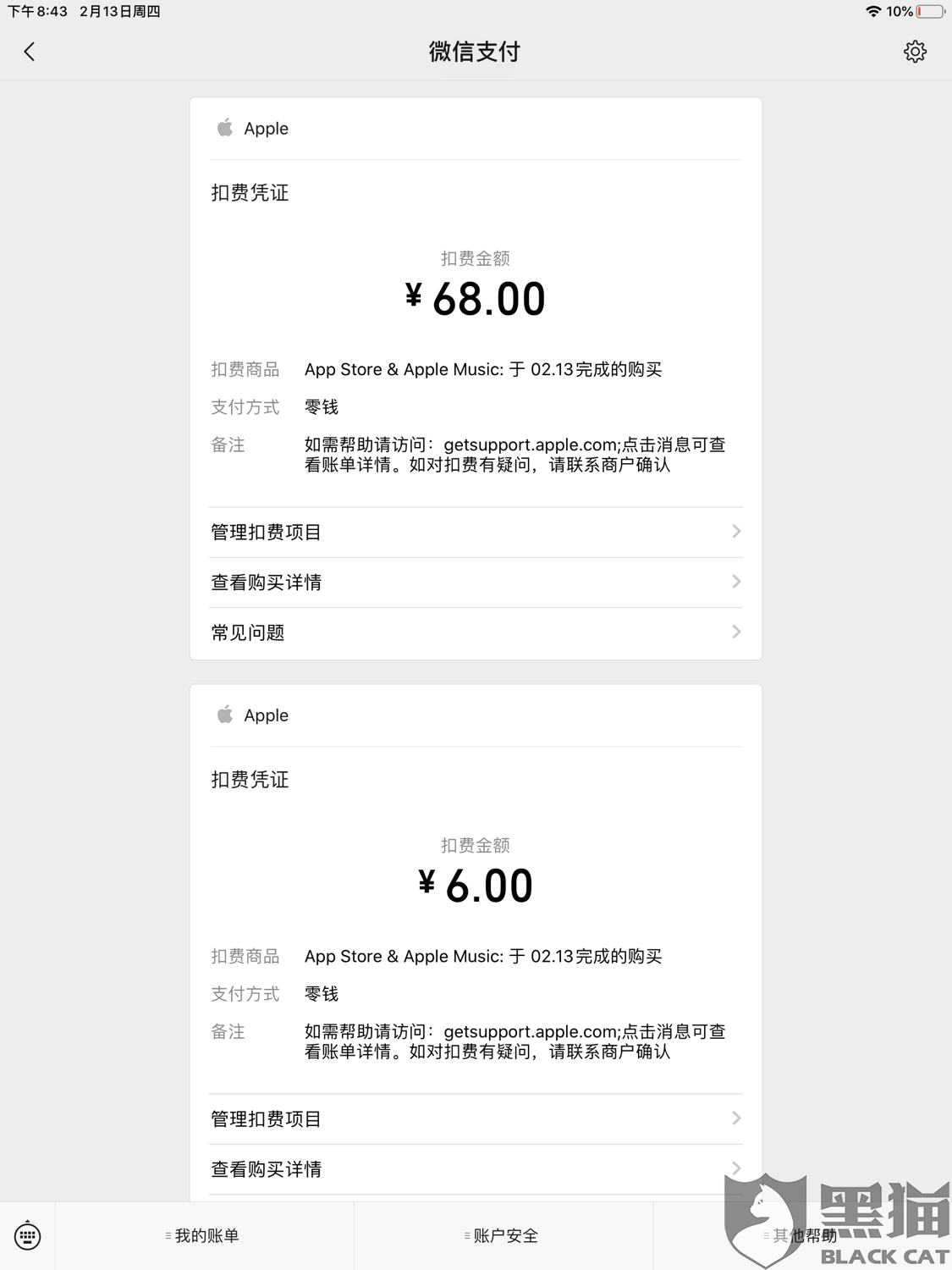Screen dimensions: 952x1270
Task: Tap the keyboard switch icon
Action: click(27, 1235)
